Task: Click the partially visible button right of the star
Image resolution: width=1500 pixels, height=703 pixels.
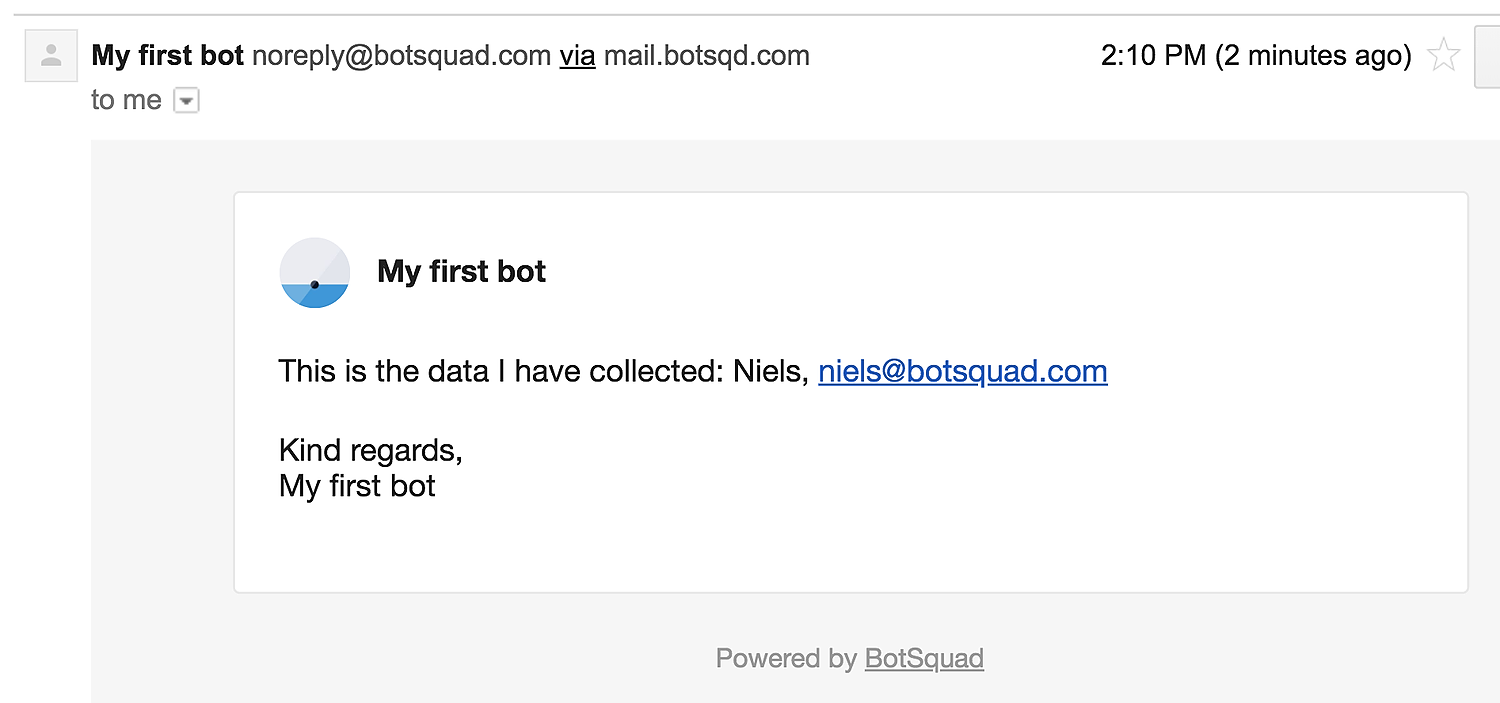Action: (1487, 56)
